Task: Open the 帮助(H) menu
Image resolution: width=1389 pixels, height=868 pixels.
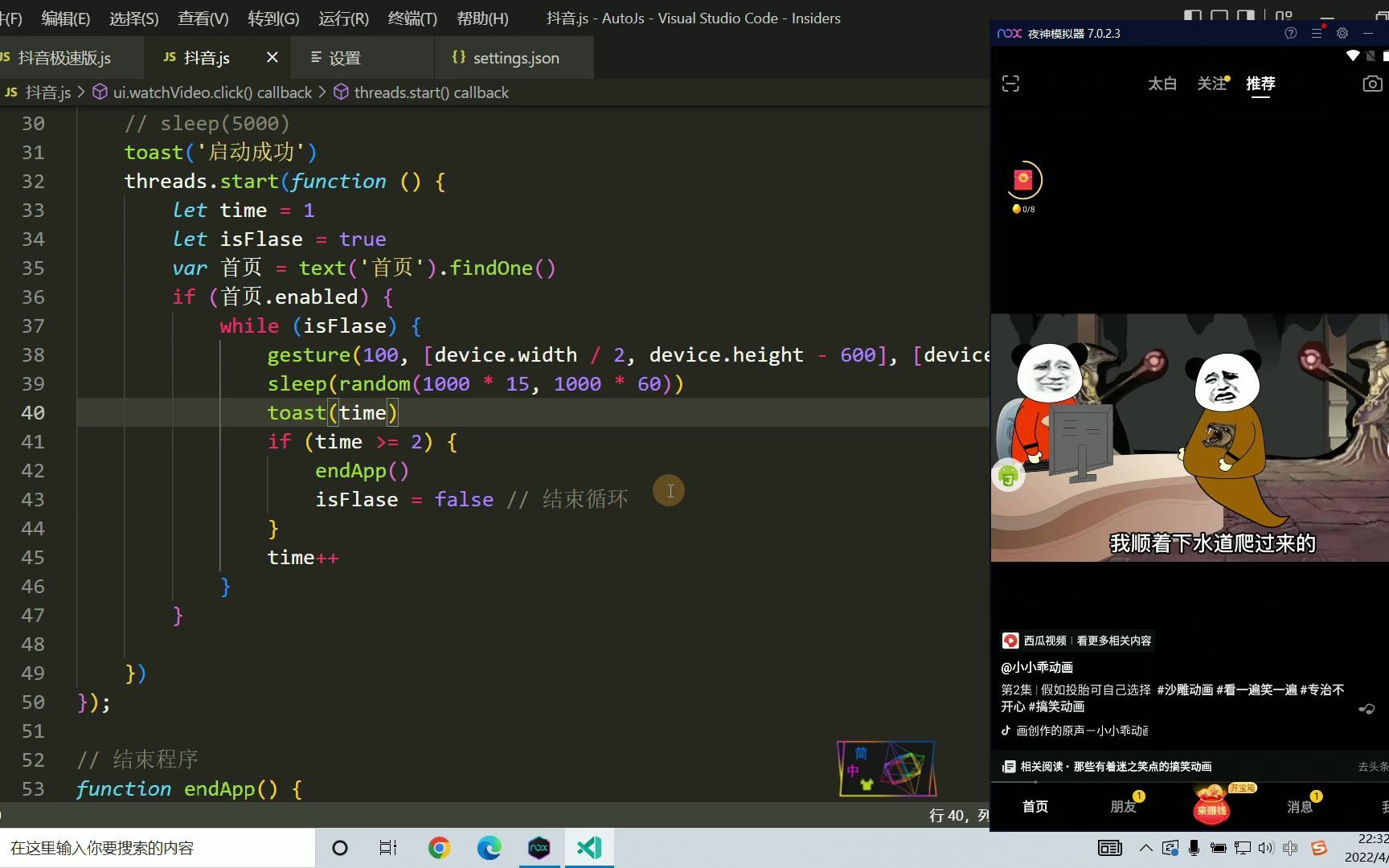Action: 482,18
